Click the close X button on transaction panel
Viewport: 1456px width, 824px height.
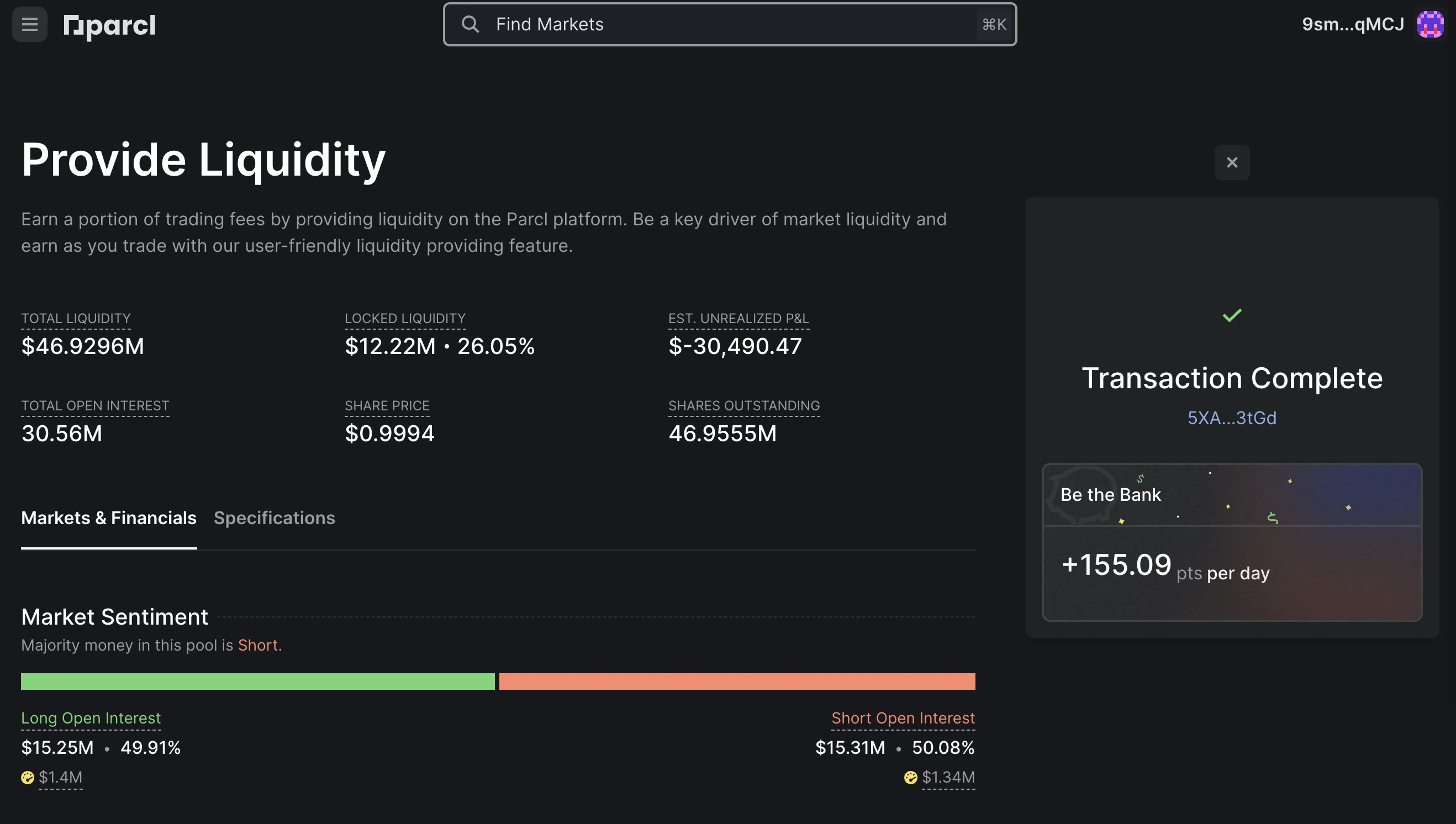(1232, 162)
